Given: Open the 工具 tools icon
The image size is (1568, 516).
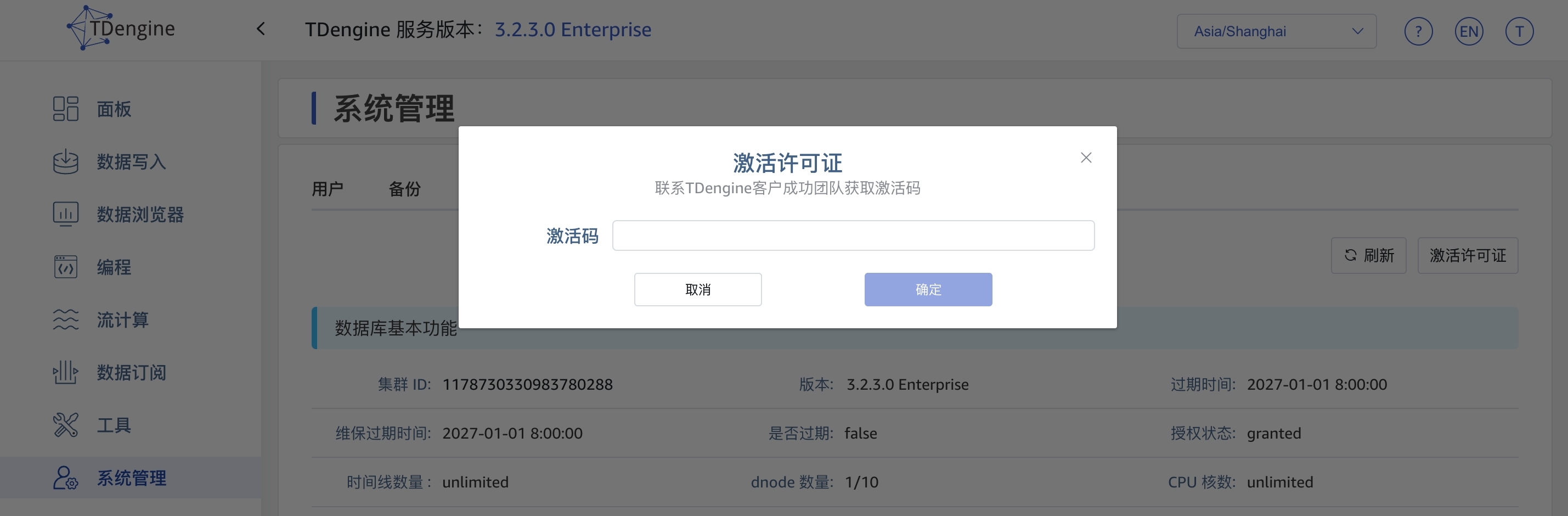Looking at the screenshot, I should (66, 425).
